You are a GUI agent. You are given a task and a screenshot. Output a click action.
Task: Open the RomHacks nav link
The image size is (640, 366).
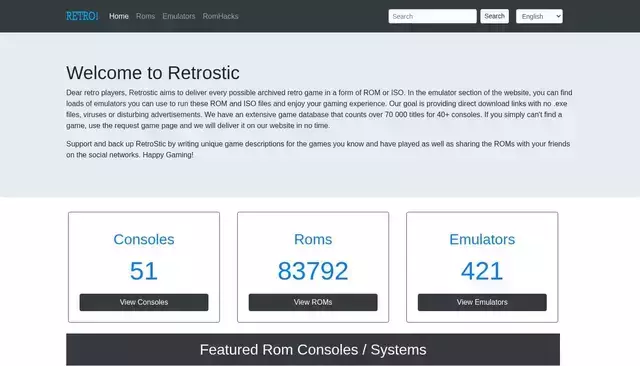[x=220, y=16]
